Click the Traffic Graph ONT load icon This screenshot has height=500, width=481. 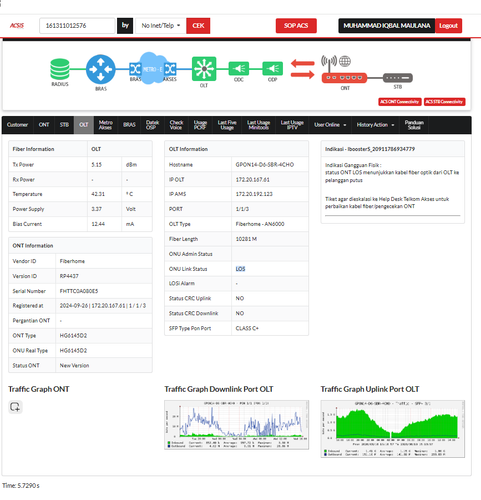15,407
